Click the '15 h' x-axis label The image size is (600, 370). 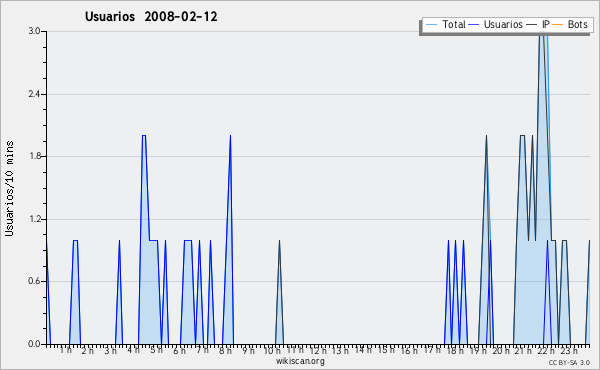coord(386,350)
